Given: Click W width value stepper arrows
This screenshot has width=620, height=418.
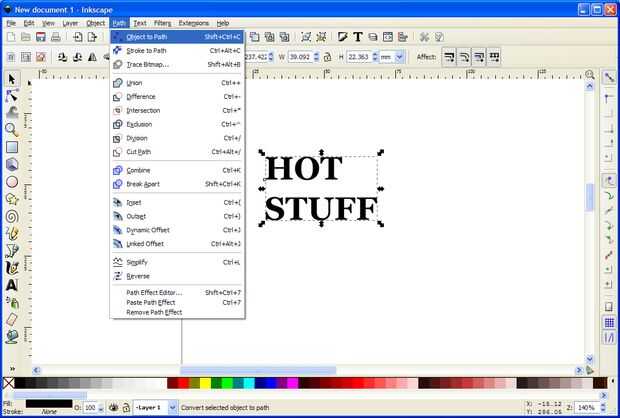Looking at the screenshot, I should (x=316, y=57).
